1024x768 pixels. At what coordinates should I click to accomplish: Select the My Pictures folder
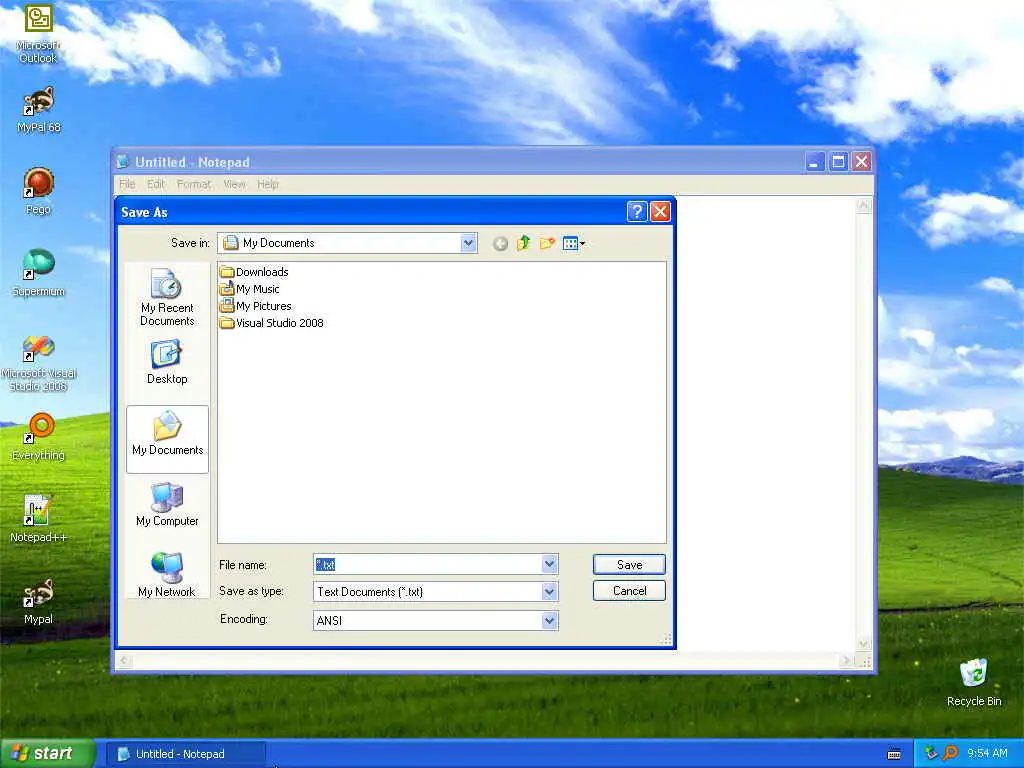click(x=255, y=306)
